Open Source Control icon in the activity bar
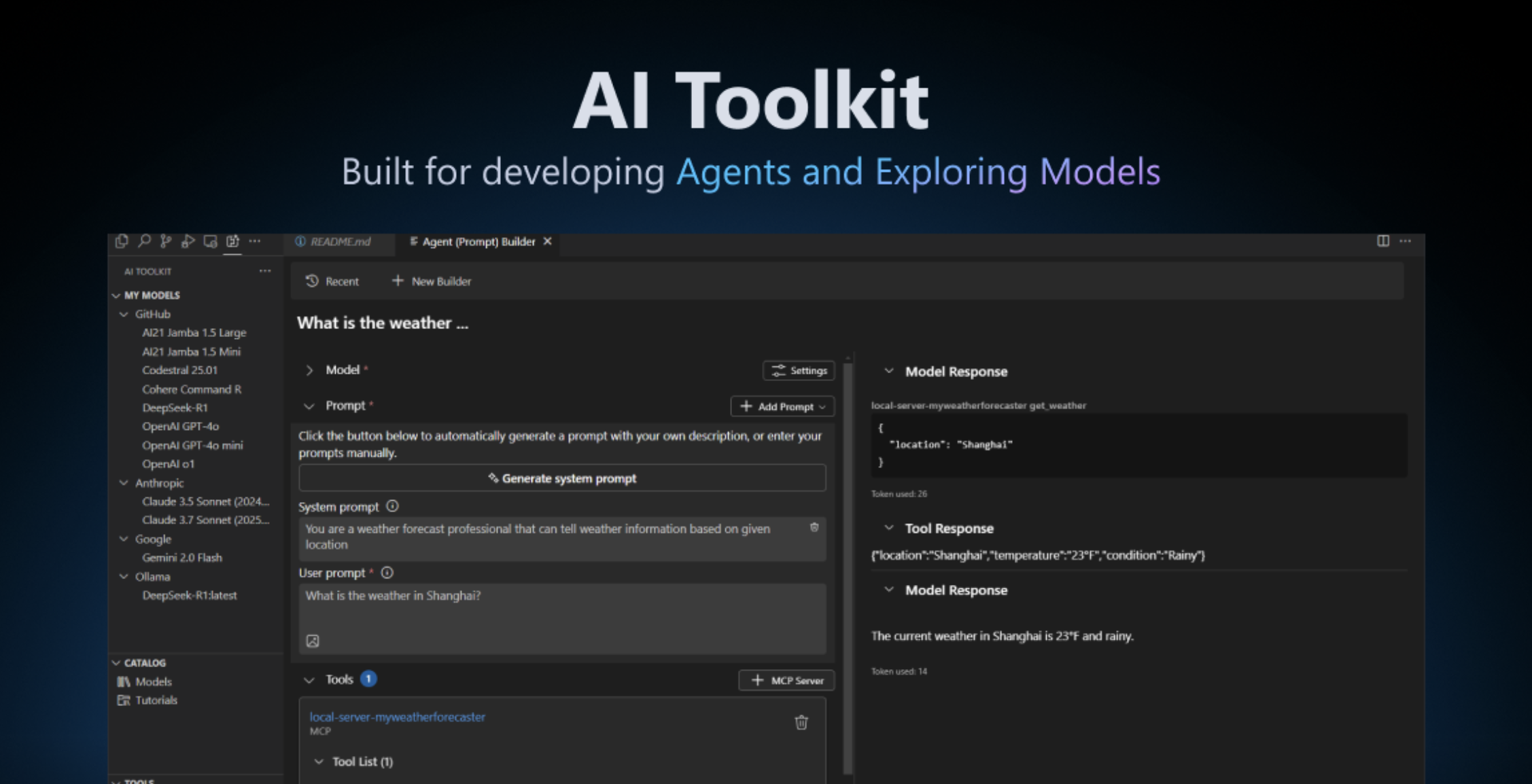This screenshot has height=784, width=1532. point(166,241)
